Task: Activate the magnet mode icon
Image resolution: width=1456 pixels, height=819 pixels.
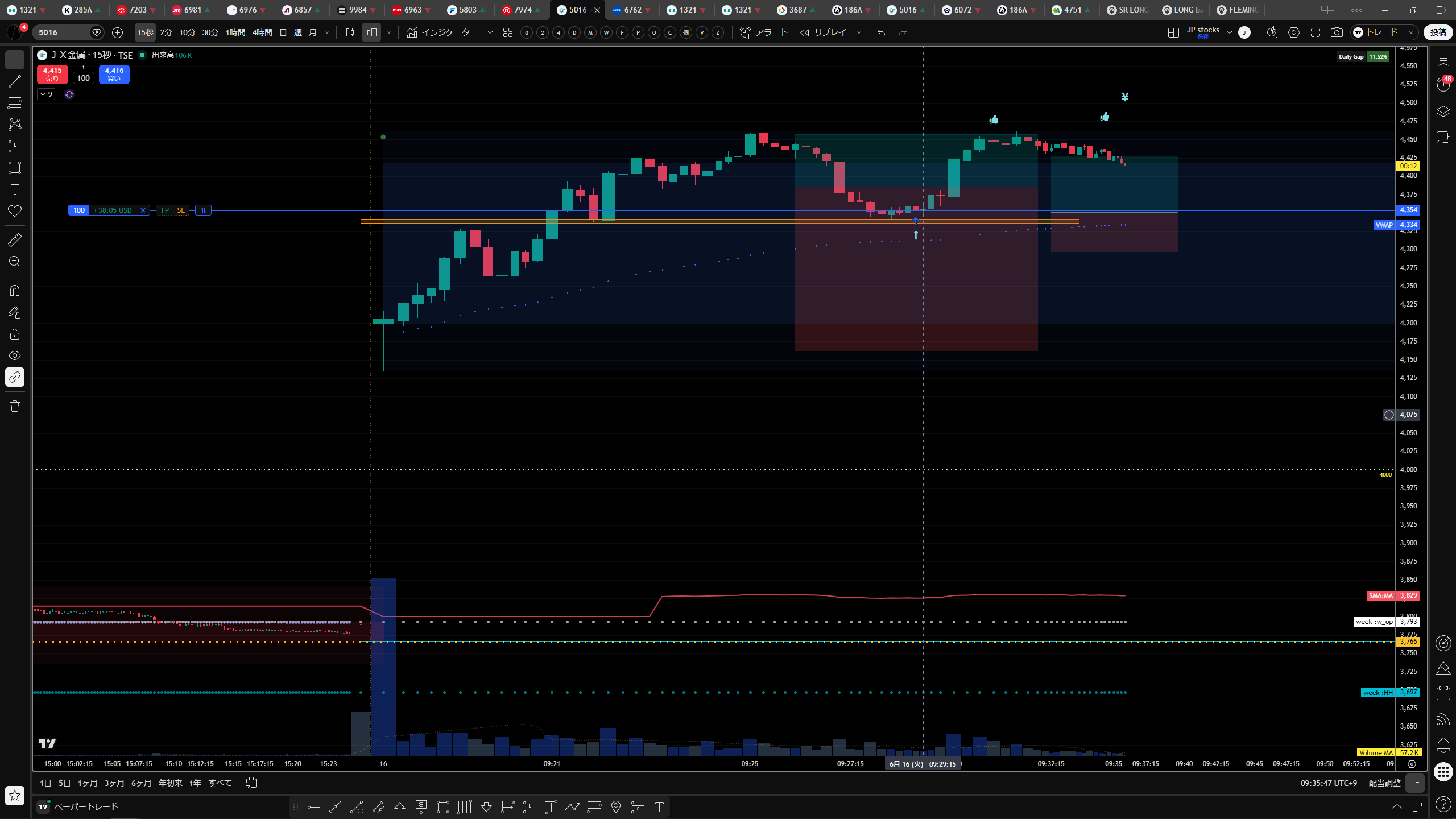Action: click(x=15, y=291)
